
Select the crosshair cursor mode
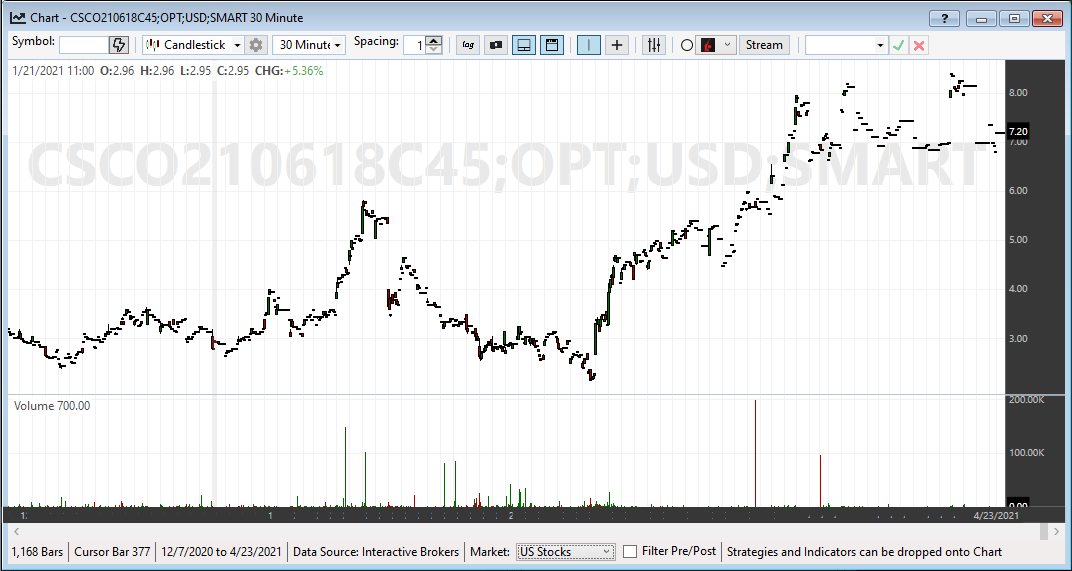click(617, 45)
